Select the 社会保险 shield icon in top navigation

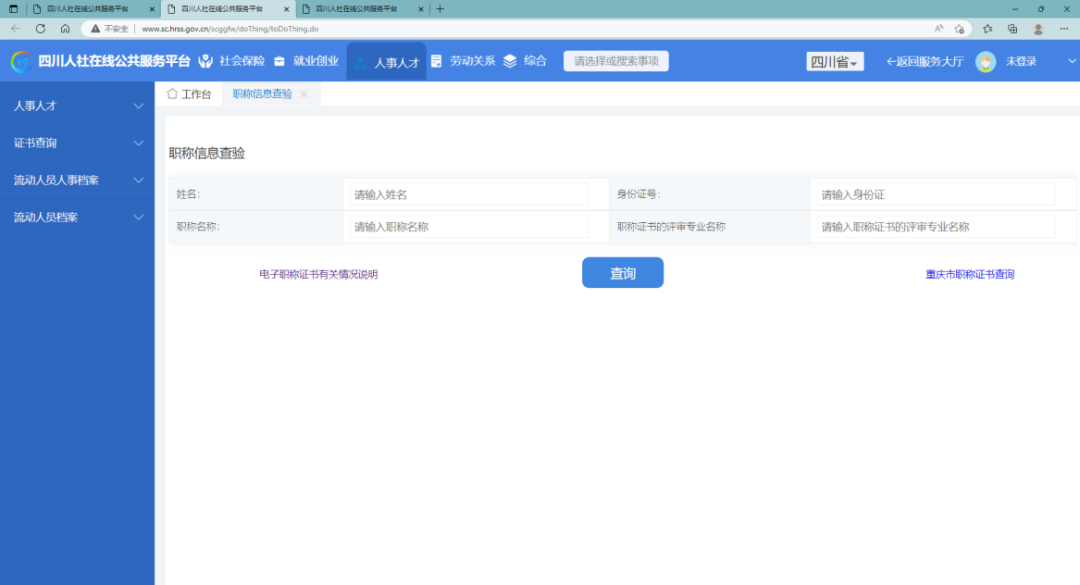(x=205, y=60)
